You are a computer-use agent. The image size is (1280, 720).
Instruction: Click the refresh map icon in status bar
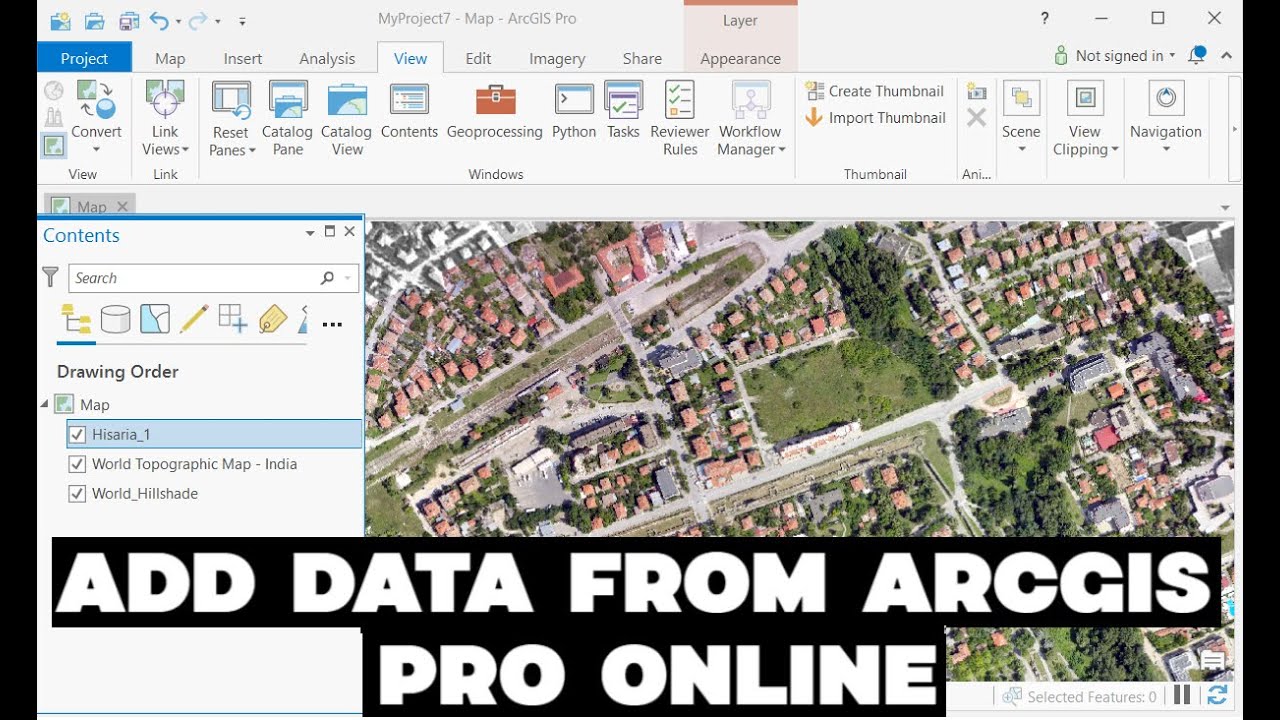click(1217, 696)
